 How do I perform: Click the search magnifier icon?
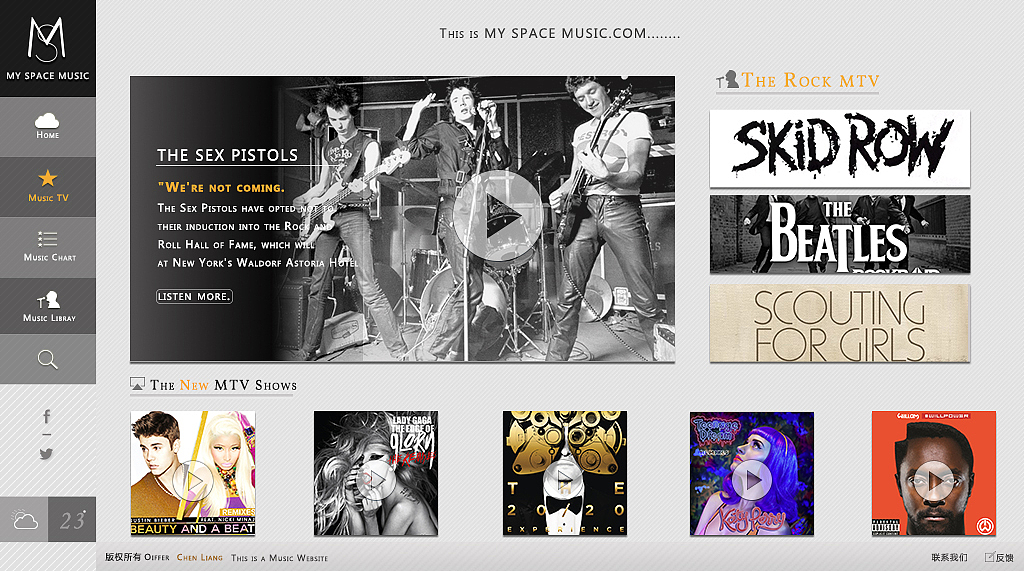(48, 359)
